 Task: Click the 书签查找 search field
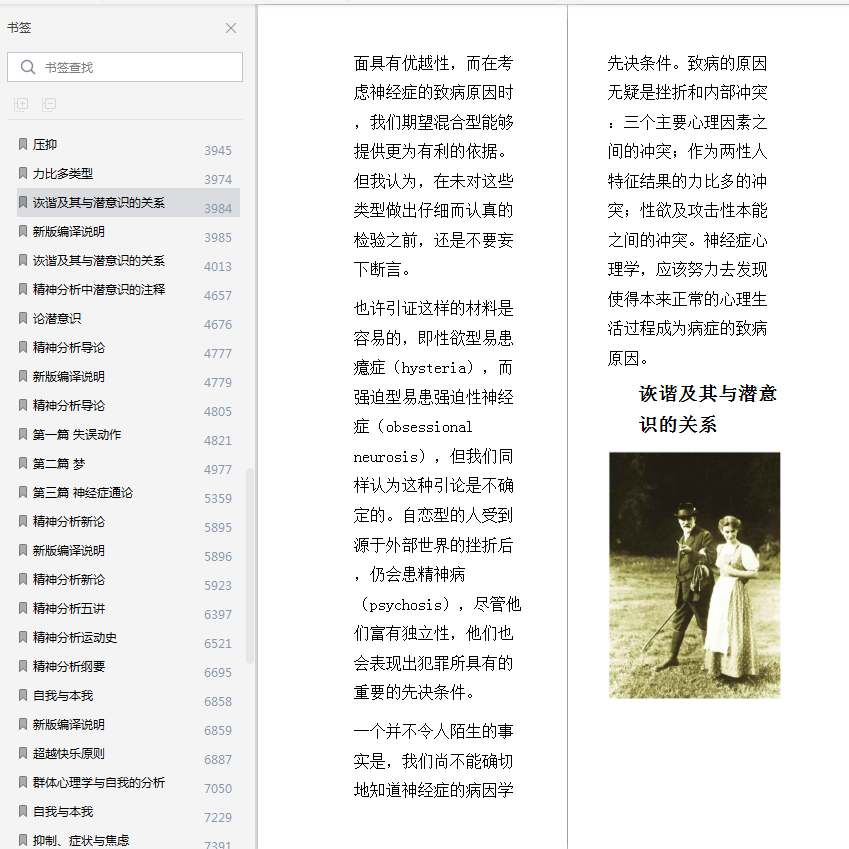[x=125, y=67]
